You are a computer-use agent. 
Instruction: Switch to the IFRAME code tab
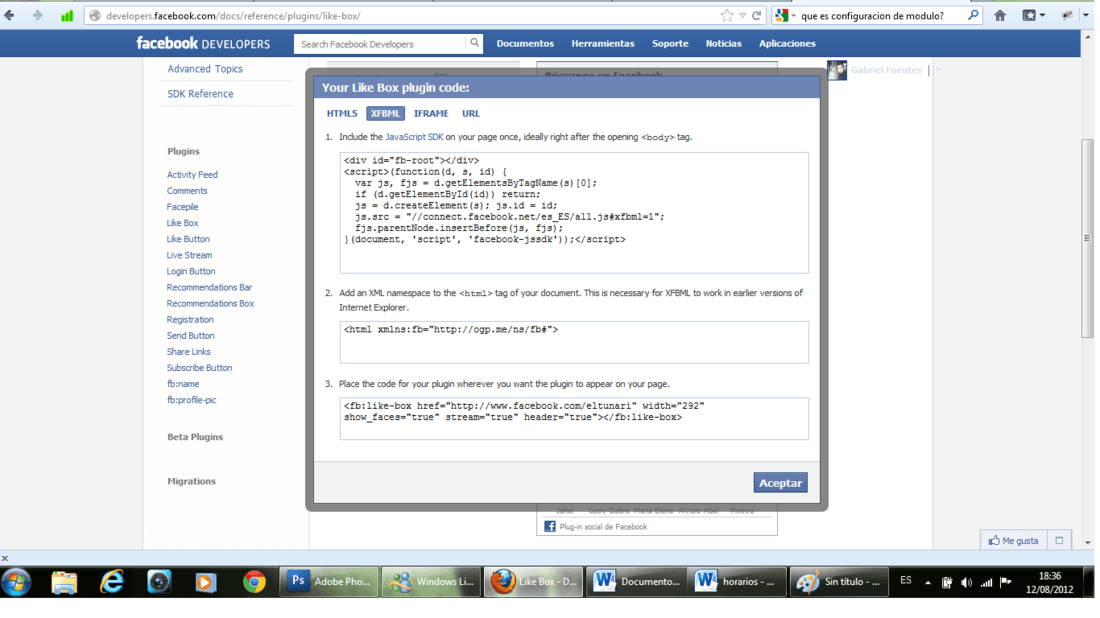[431, 114]
